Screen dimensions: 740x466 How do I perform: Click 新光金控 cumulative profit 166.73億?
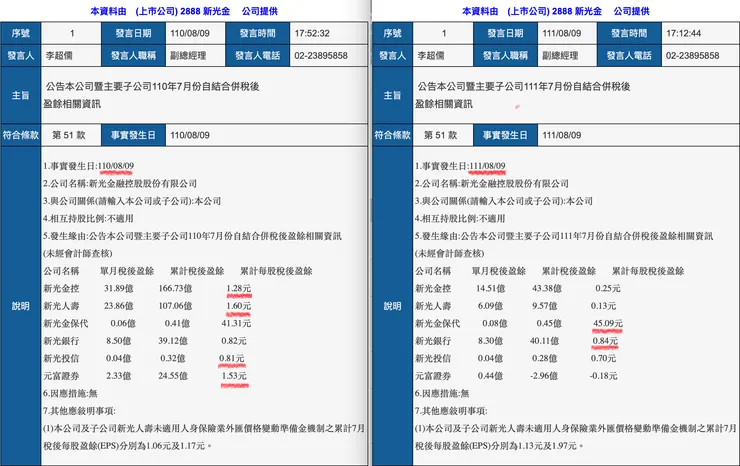(175, 288)
